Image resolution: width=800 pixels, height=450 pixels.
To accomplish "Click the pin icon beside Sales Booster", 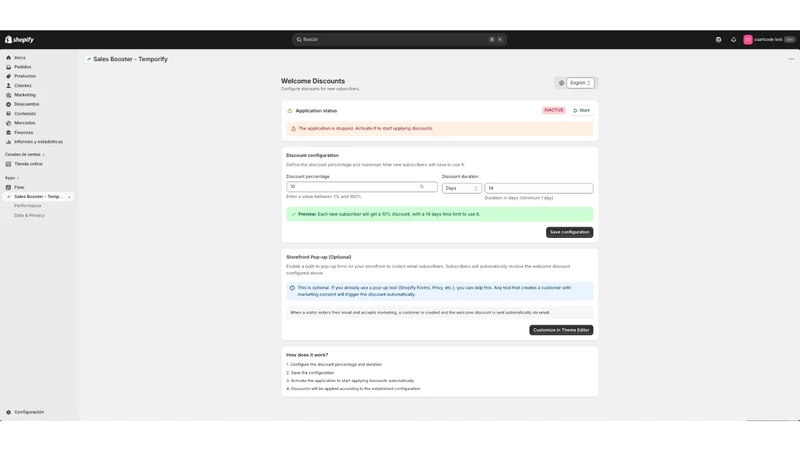I will coord(69,197).
